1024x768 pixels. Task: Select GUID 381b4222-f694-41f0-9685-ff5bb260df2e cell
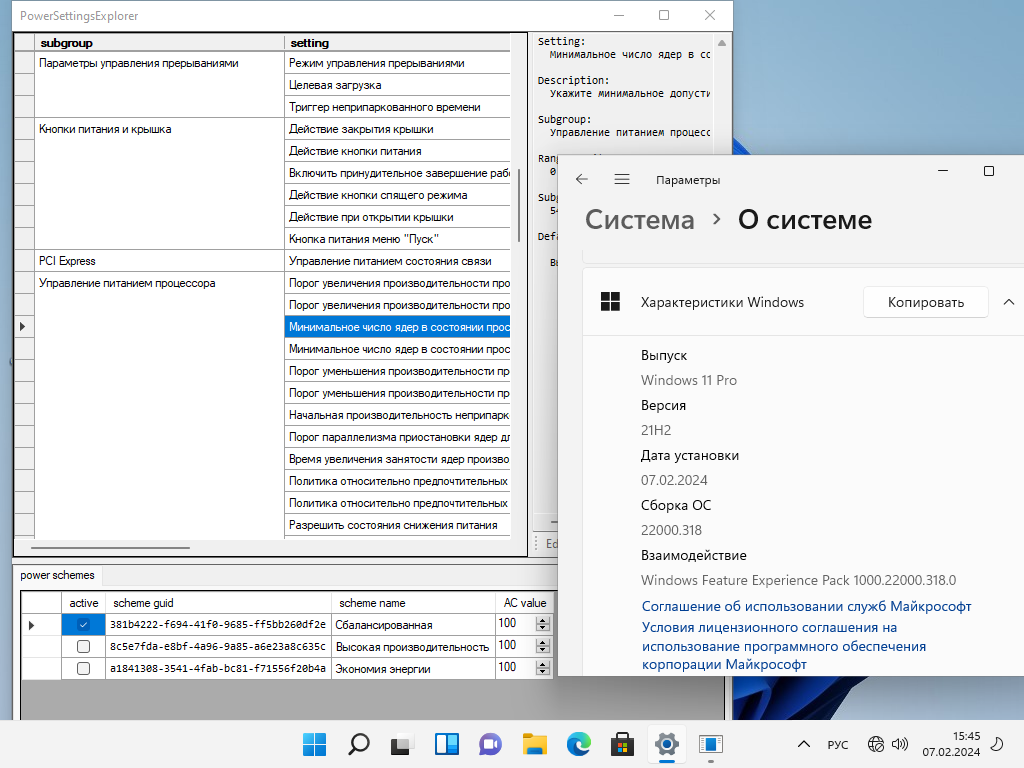(x=218, y=624)
